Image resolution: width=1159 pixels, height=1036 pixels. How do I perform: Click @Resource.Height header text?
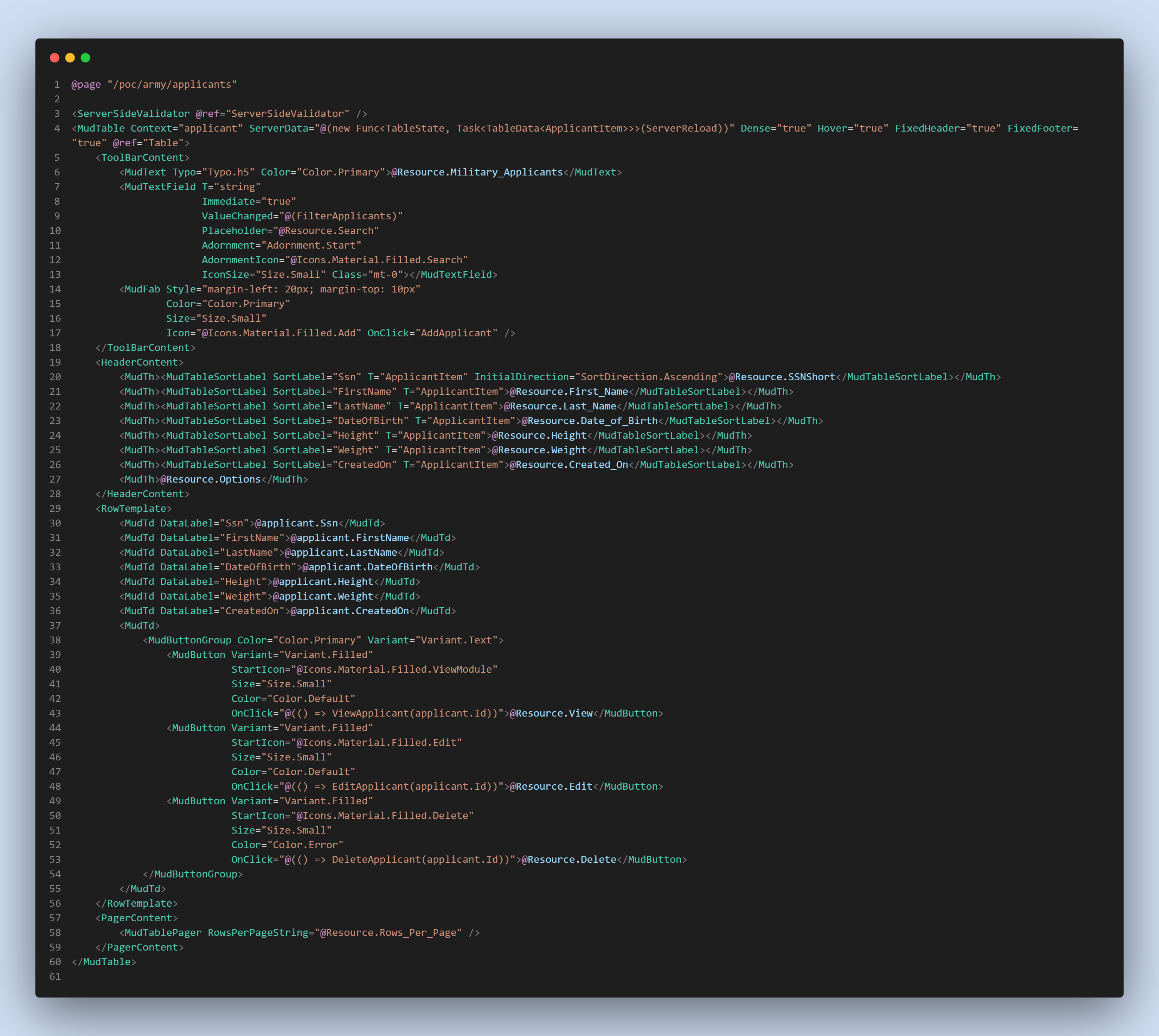coord(539,436)
